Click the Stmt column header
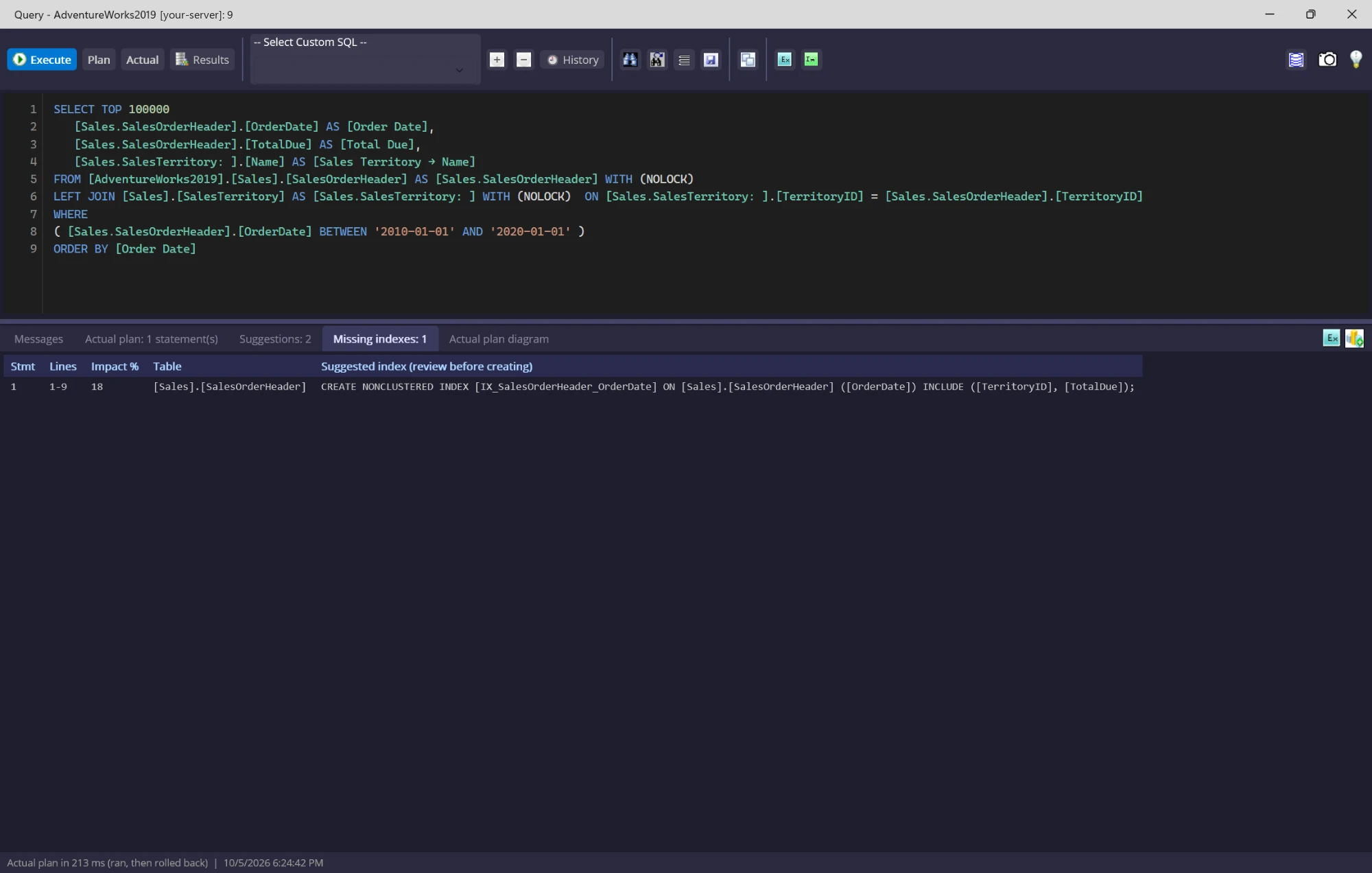 pos(23,366)
